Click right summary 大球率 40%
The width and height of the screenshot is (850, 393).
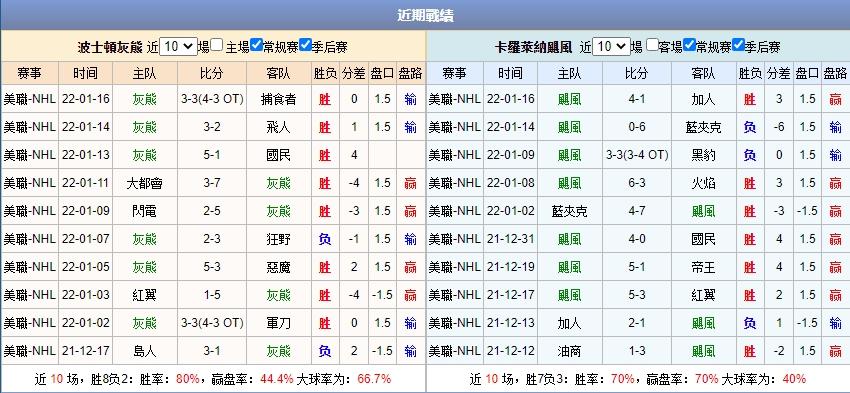[x=794, y=378]
